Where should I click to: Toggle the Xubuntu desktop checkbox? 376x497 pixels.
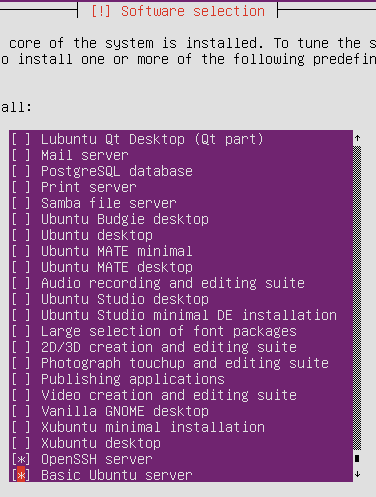pyautogui.click(x=21, y=443)
